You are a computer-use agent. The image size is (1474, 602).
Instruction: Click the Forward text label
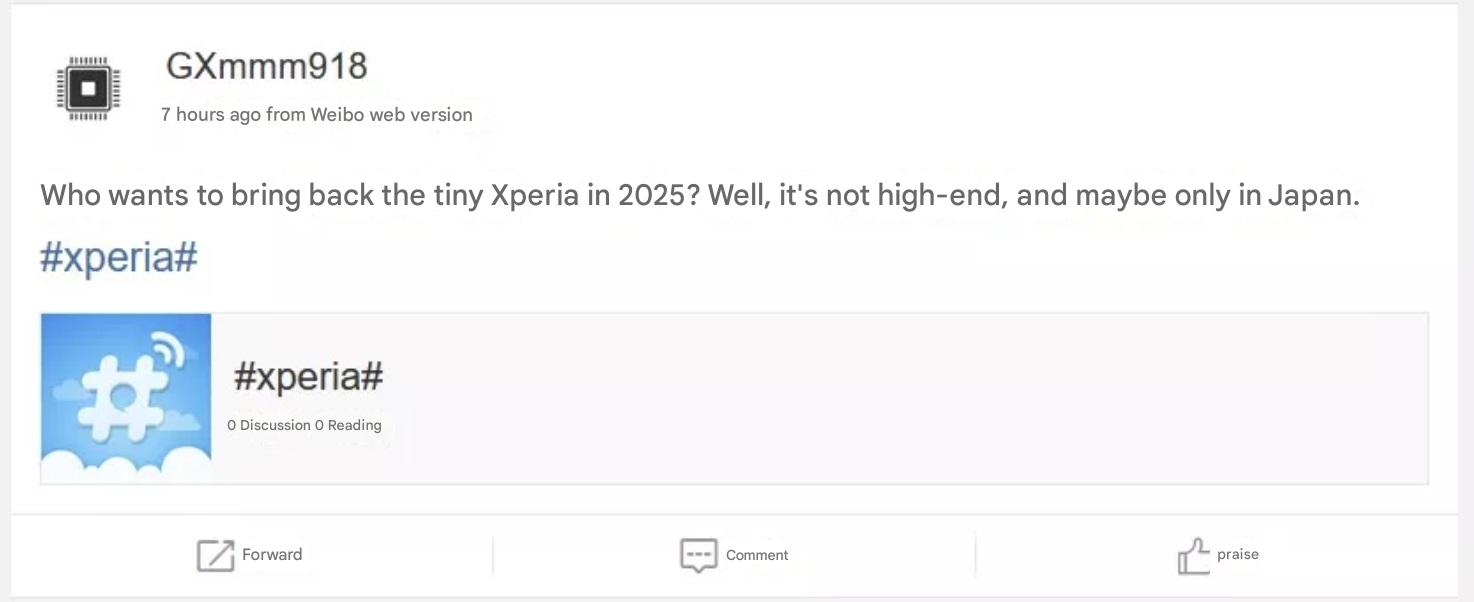point(272,554)
